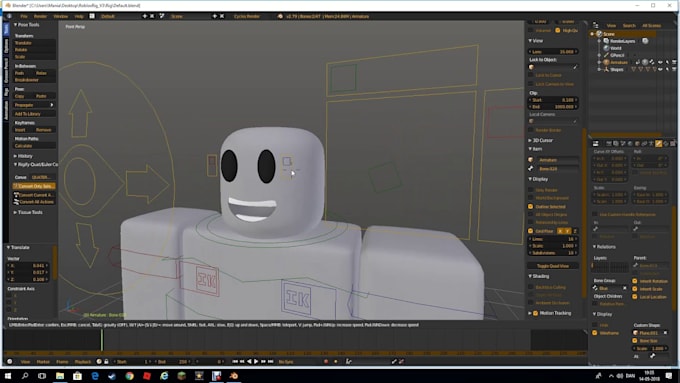Screen dimensions: 680x383
Task: Open the screen layout browse icon
Action: [92, 16]
